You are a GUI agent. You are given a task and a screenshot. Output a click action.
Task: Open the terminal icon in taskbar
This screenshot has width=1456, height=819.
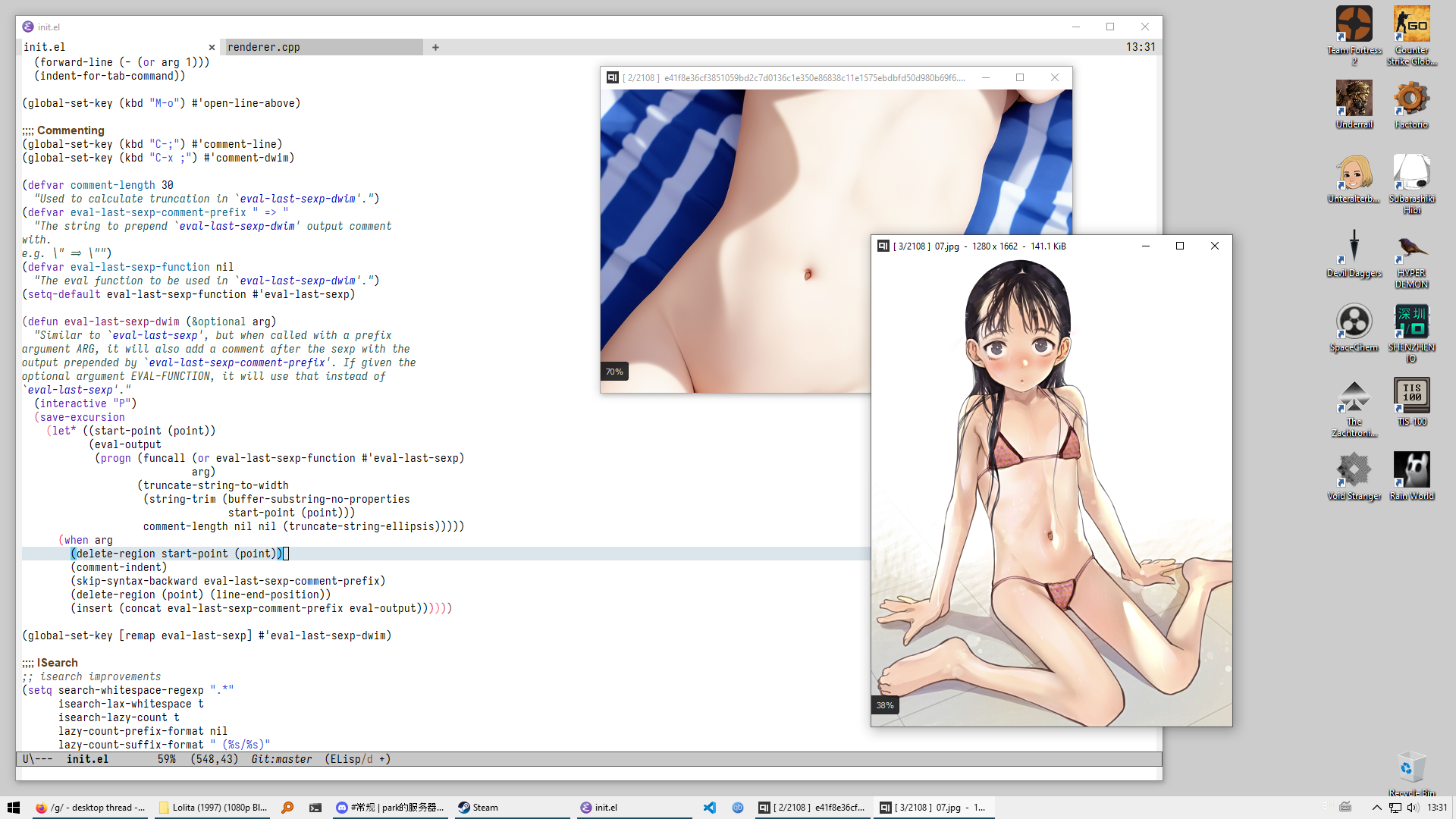[315, 808]
